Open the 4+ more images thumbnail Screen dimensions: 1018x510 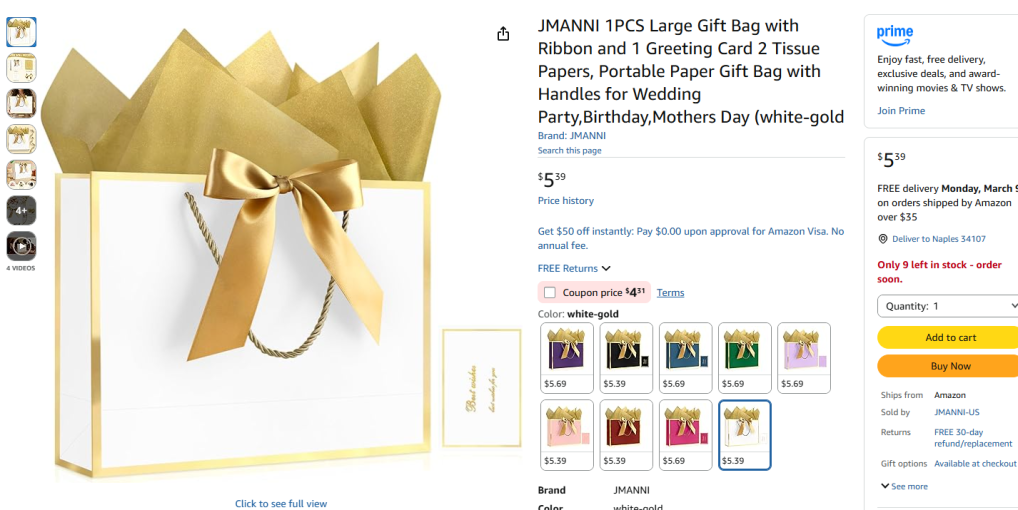coord(21,210)
